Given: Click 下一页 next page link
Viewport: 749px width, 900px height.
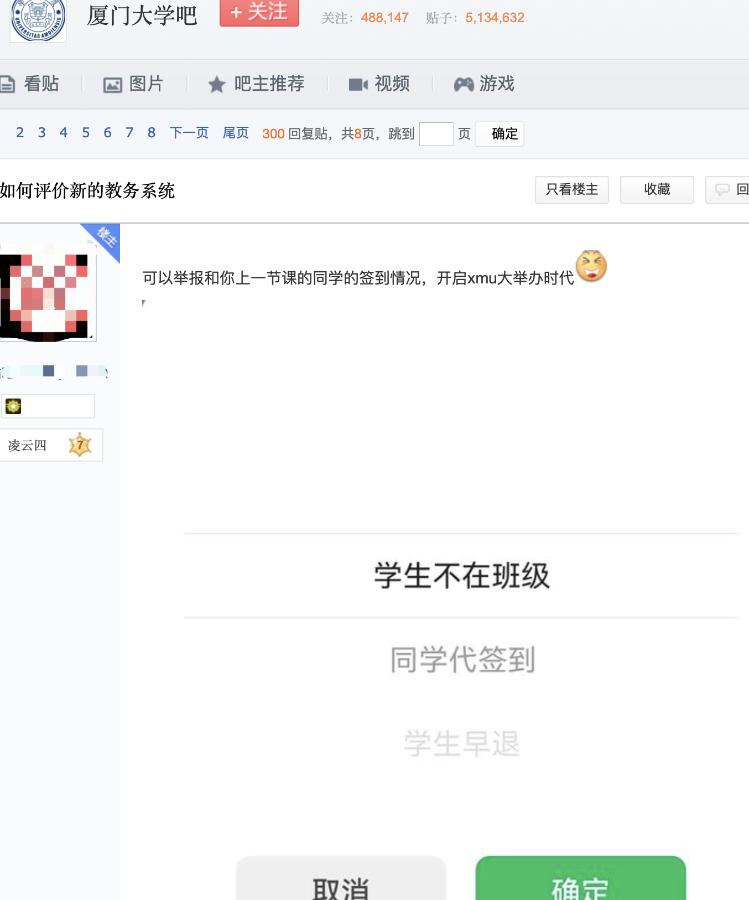Looking at the screenshot, I should click(x=189, y=133).
